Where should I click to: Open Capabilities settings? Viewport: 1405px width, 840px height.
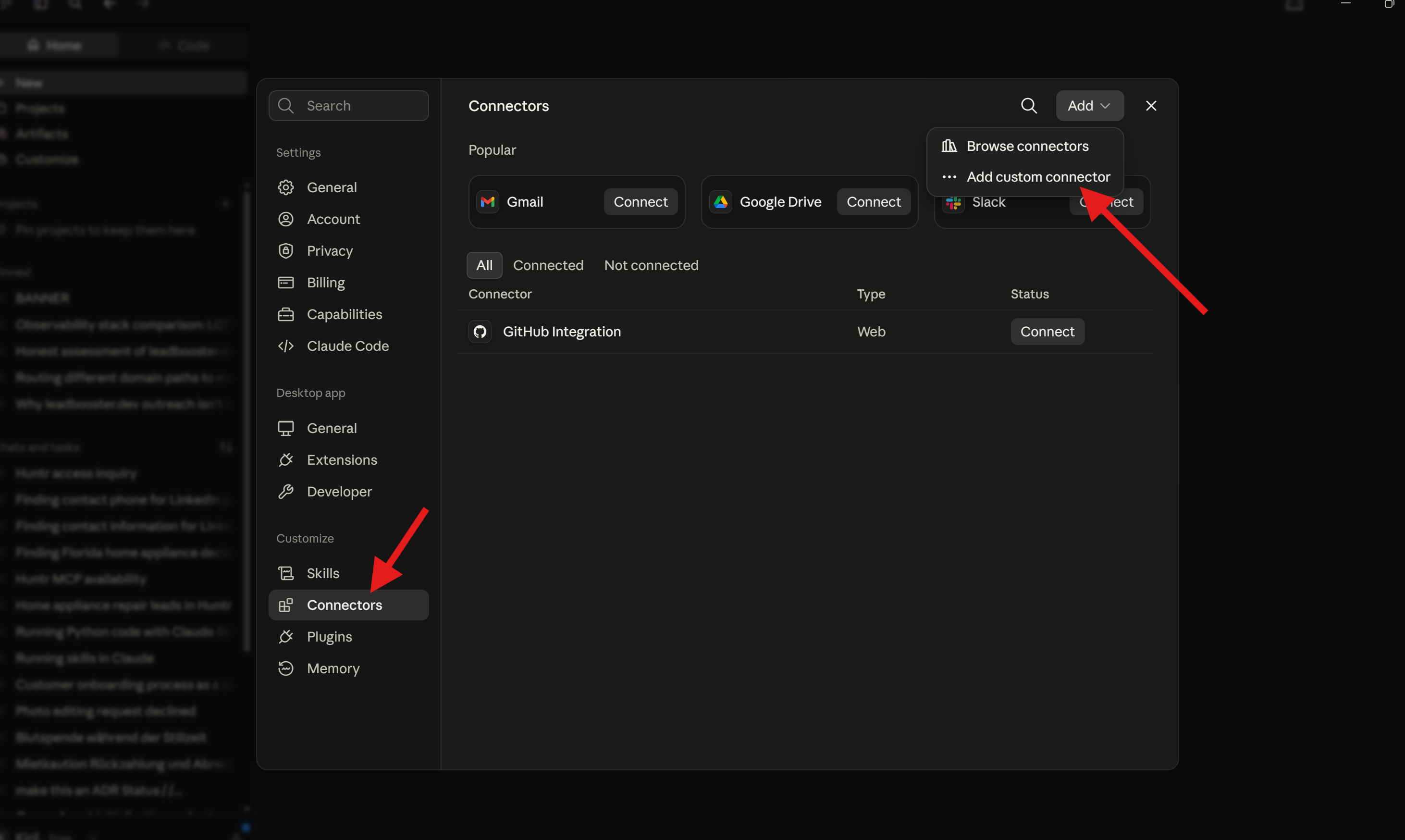coord(348,314)
